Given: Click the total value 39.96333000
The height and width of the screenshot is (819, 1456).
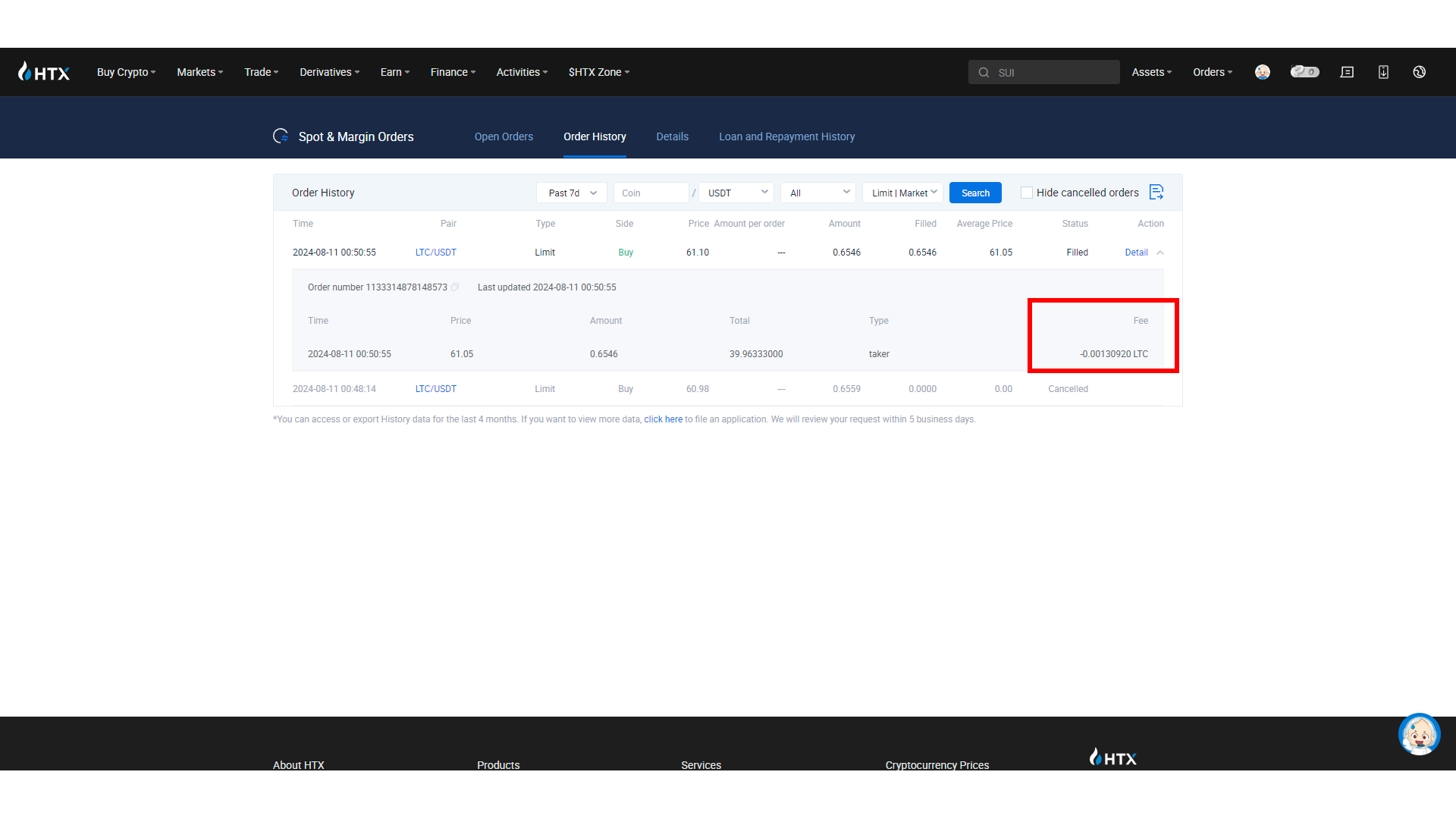Looking at the screenshot, I should coord(756,354).
